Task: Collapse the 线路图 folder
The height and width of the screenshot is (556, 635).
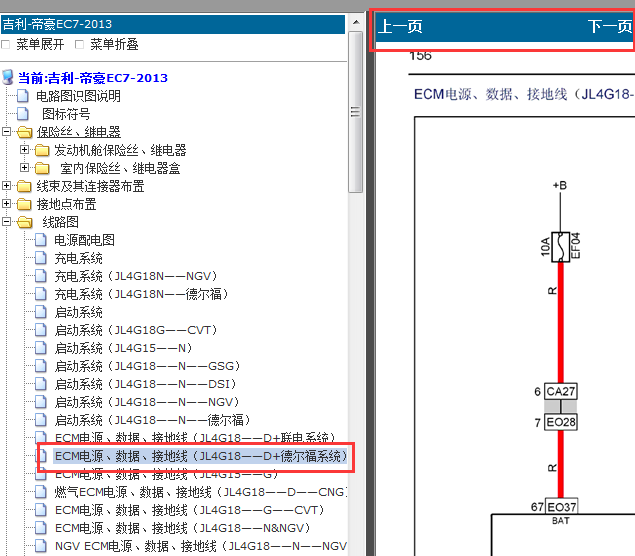Action: tap(6, 222)
